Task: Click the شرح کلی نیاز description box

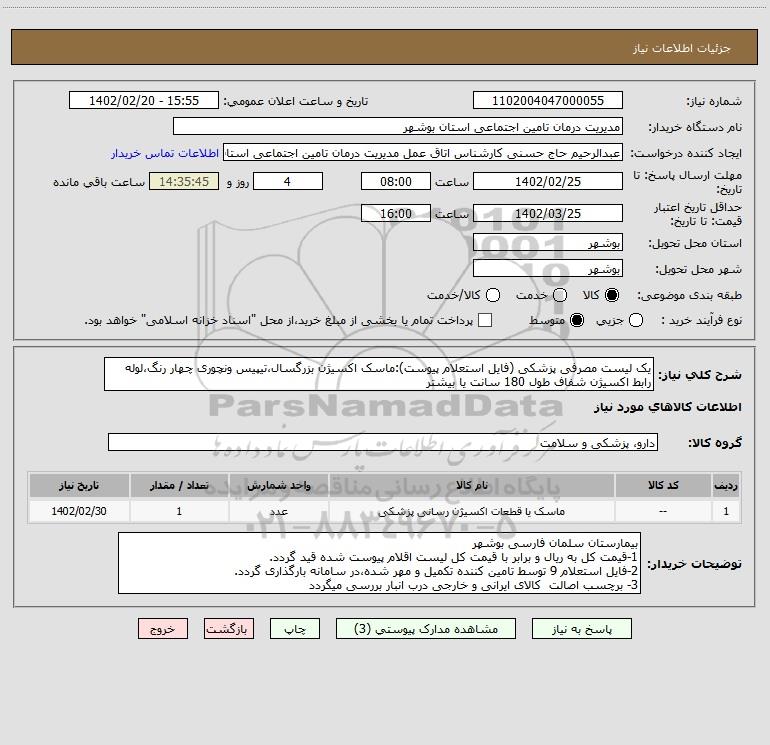Action: [x=379, y=375]
